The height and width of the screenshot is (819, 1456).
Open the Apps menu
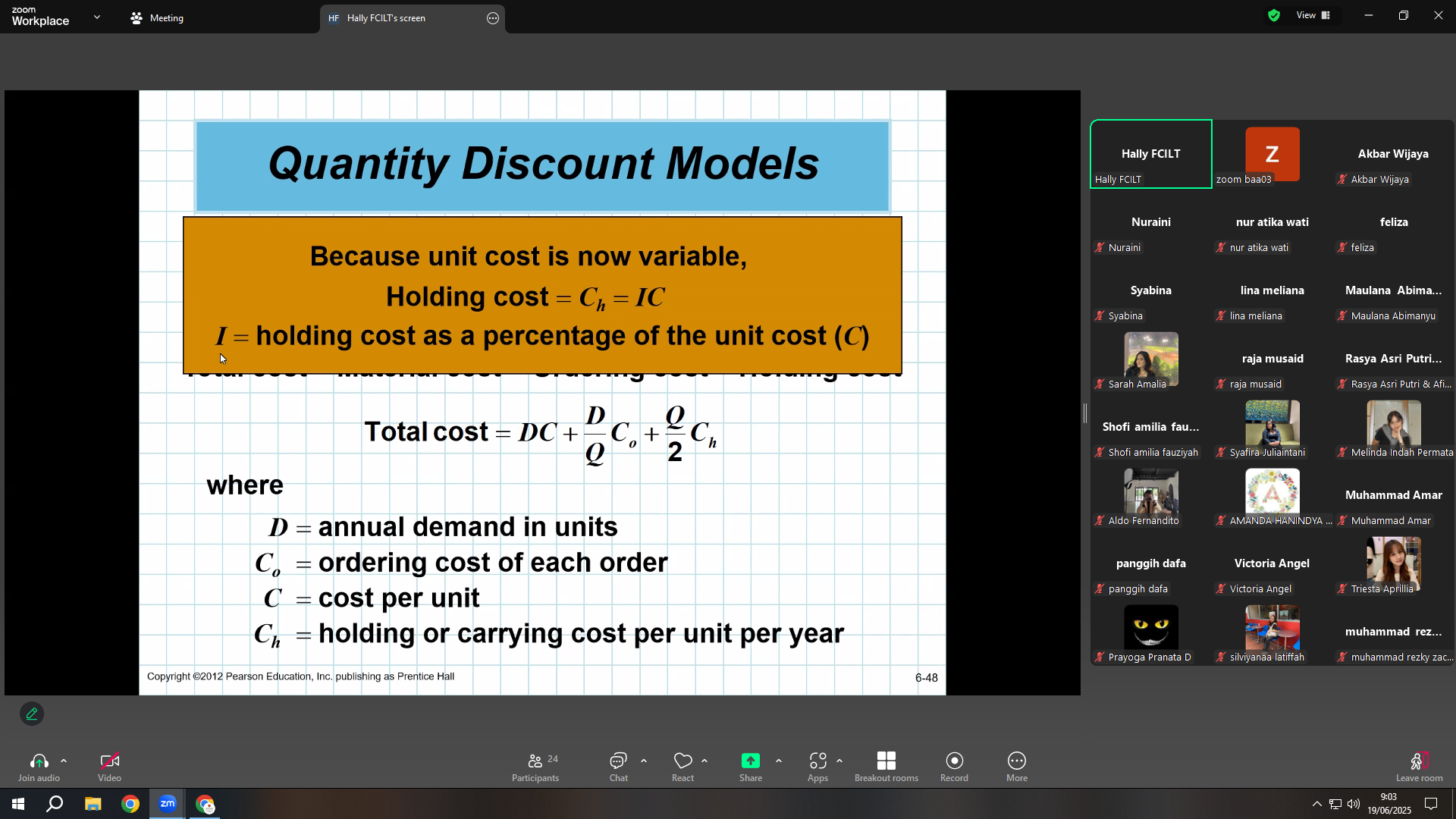click(x=817, y=767)
